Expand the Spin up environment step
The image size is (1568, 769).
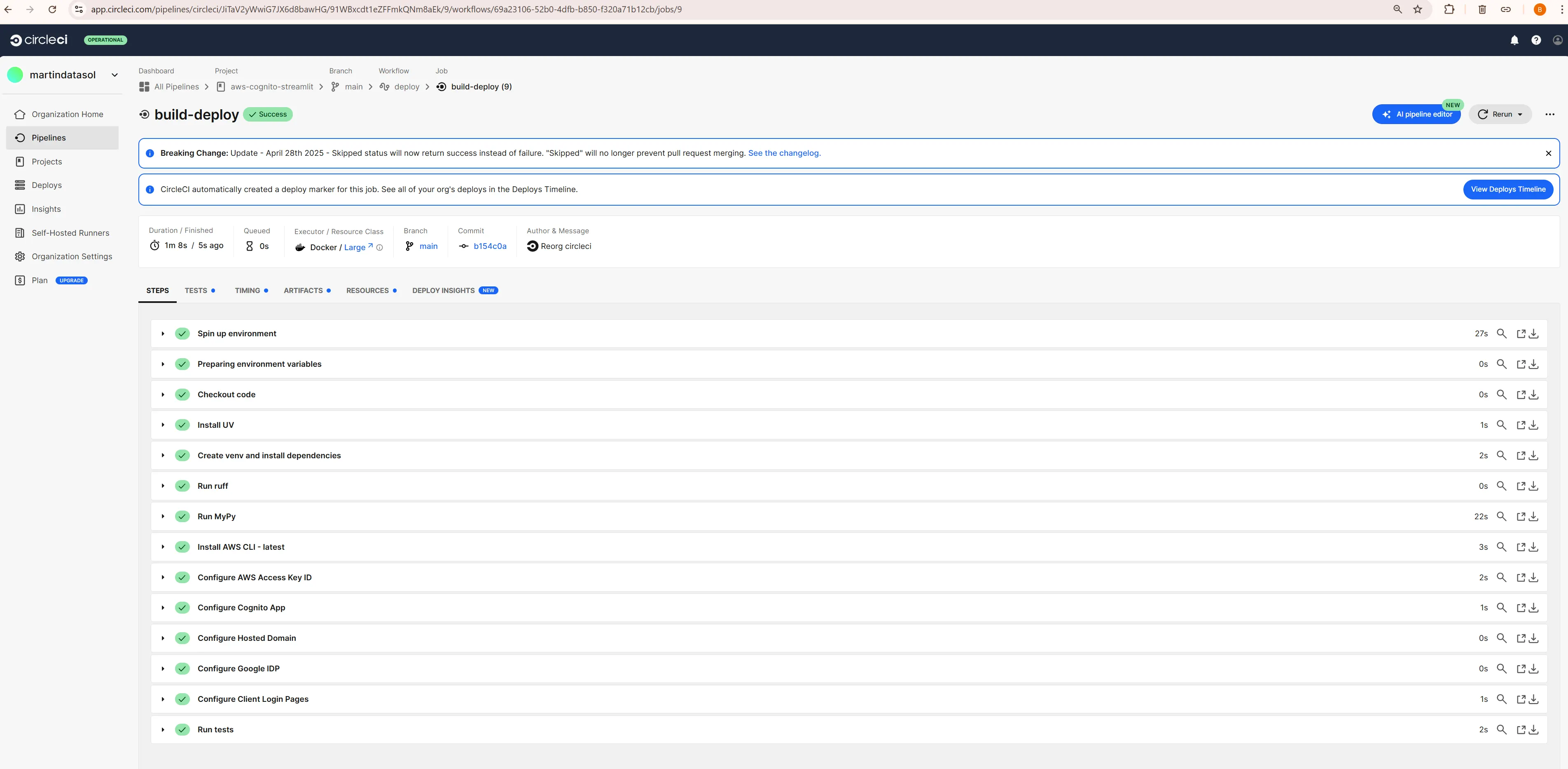click(x=163, y=334)
